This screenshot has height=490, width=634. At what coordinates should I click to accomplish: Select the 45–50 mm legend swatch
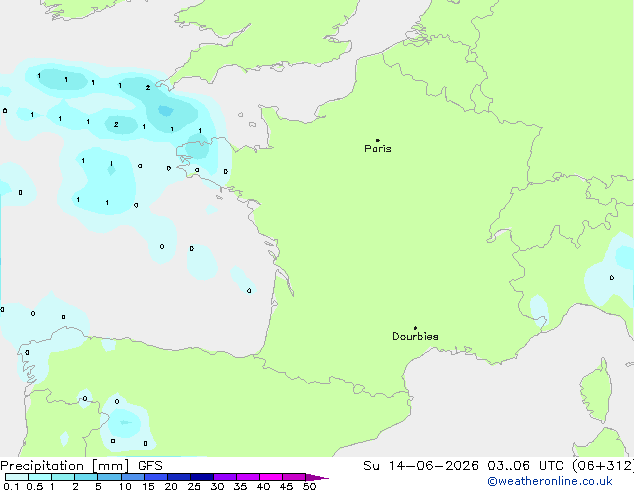pos(294,477)
